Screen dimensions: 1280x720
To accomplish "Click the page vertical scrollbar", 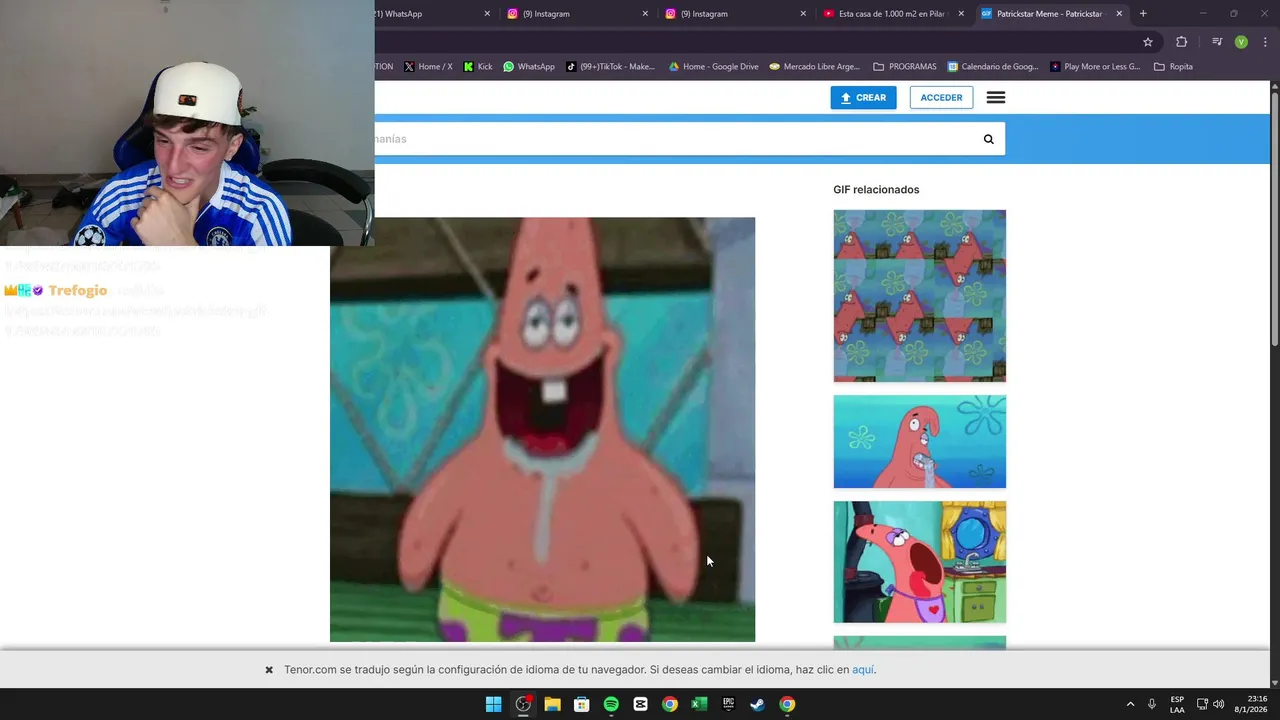I will (x=1275, y=220).
